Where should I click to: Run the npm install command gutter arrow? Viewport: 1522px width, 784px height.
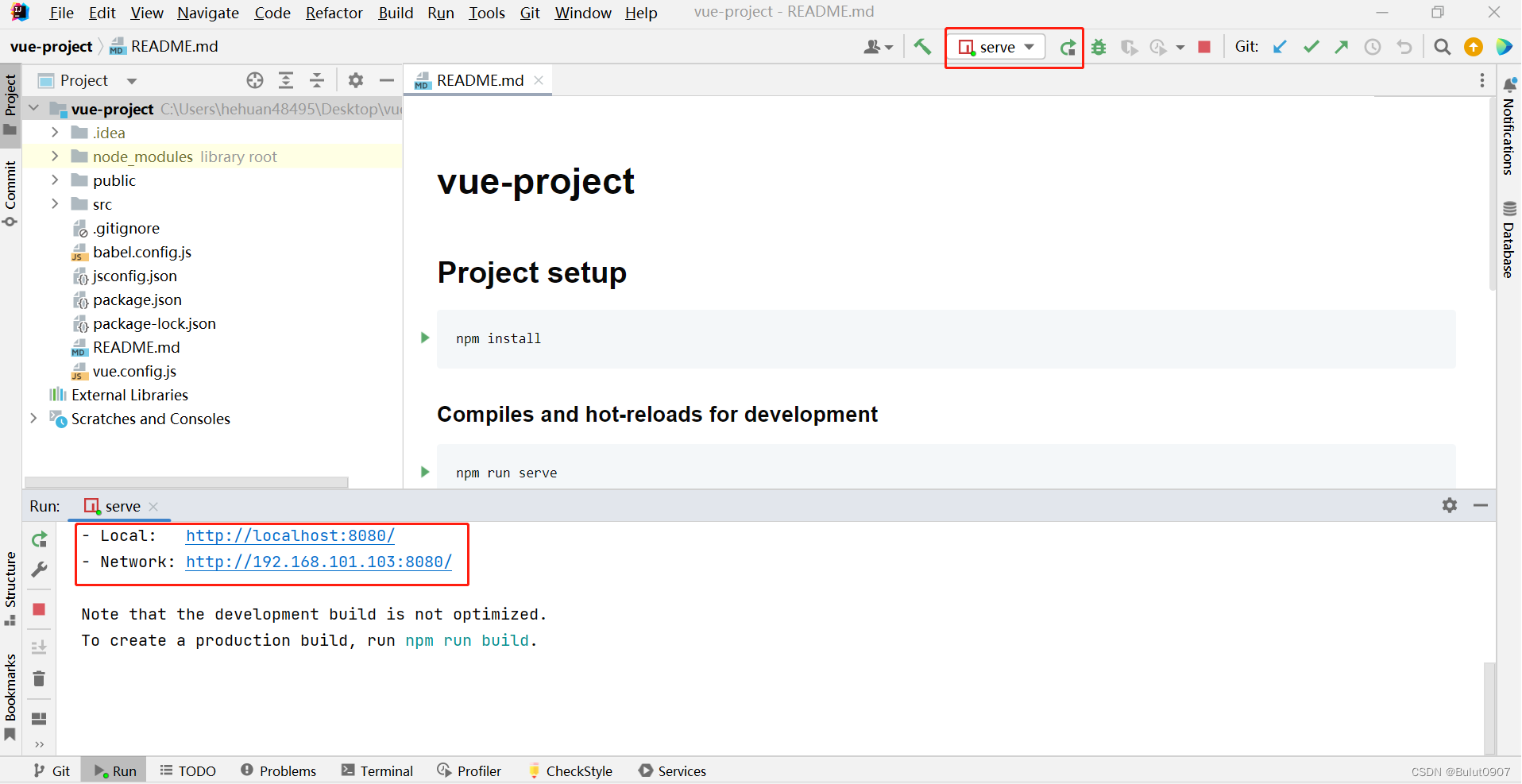tap(425, 338)
